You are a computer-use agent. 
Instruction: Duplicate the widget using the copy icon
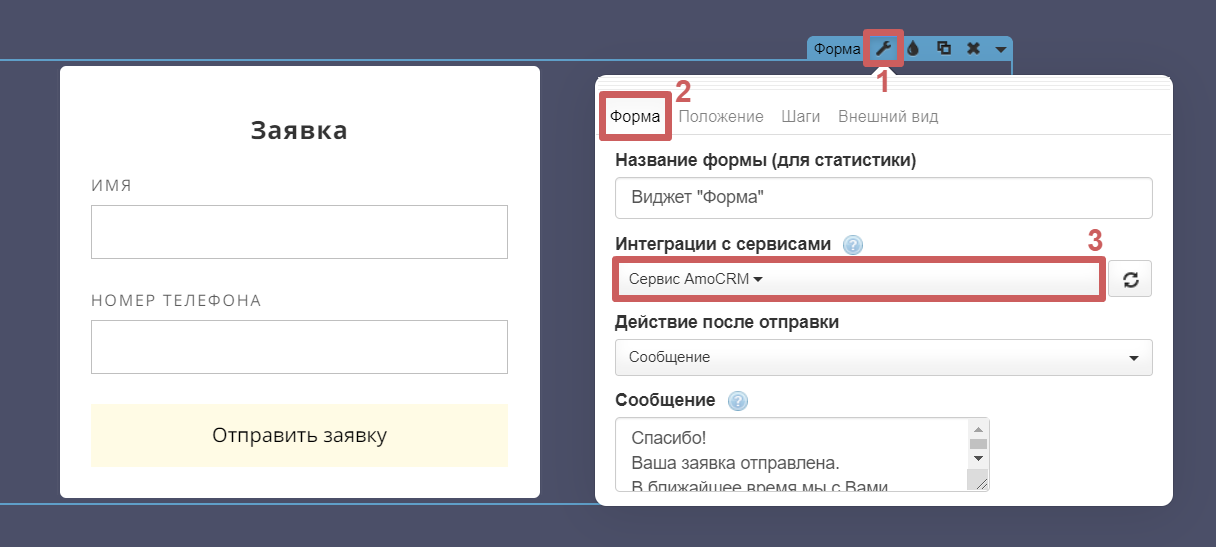coord(942,48)
